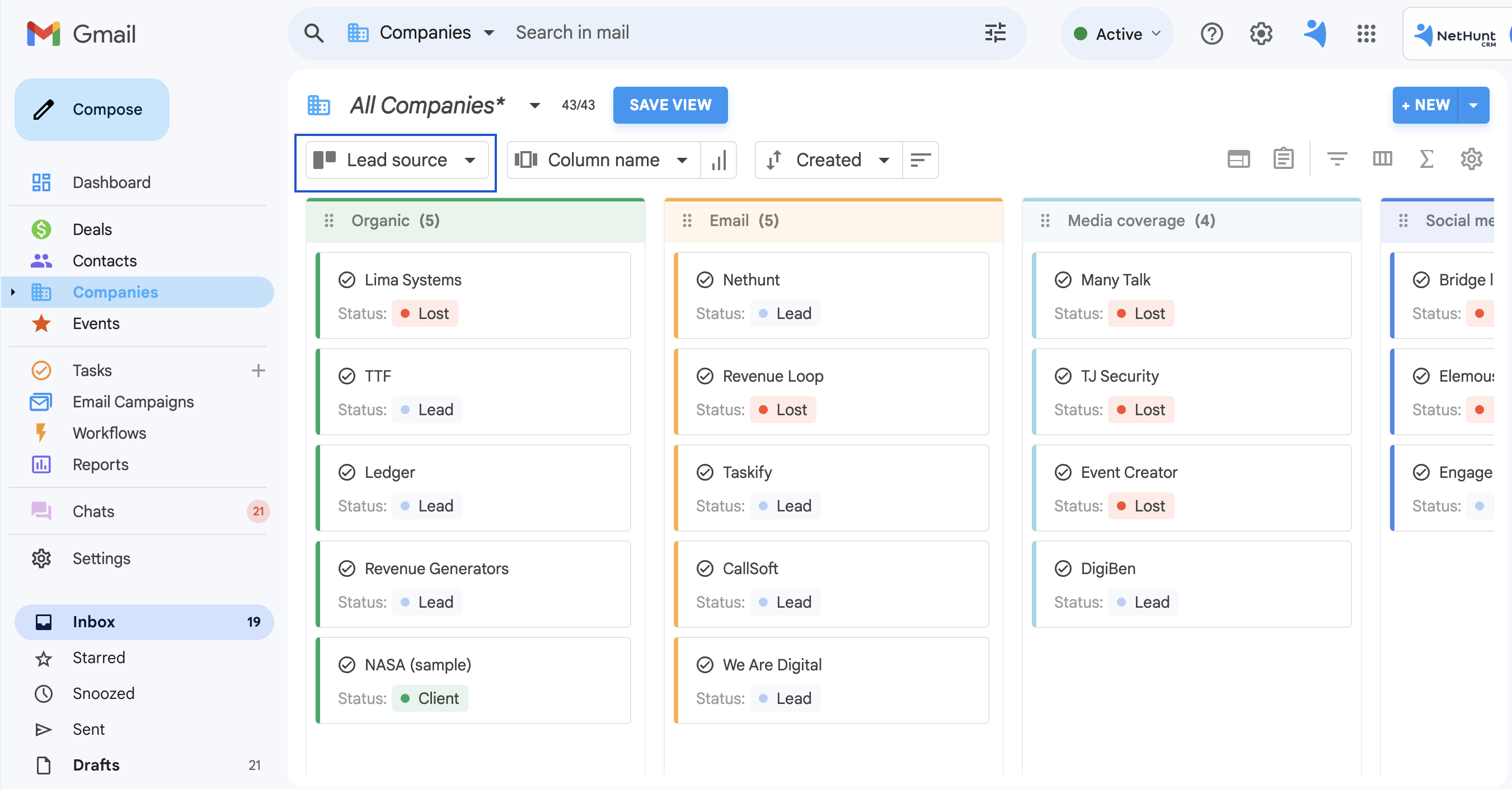
Task: Open Dashboard in the sidebar
Action: 111,182
